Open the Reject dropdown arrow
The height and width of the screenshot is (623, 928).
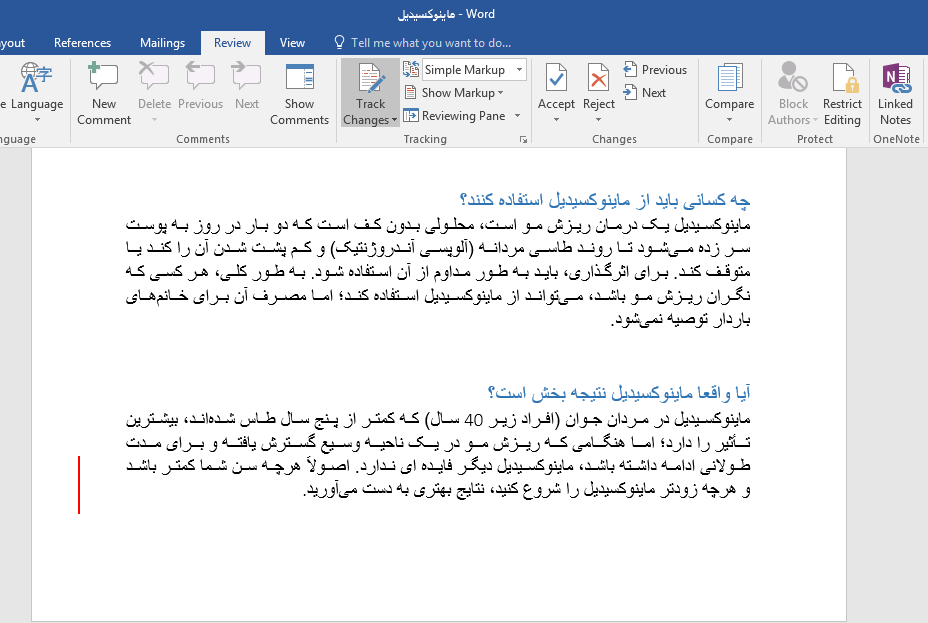(x=598, y=120)
